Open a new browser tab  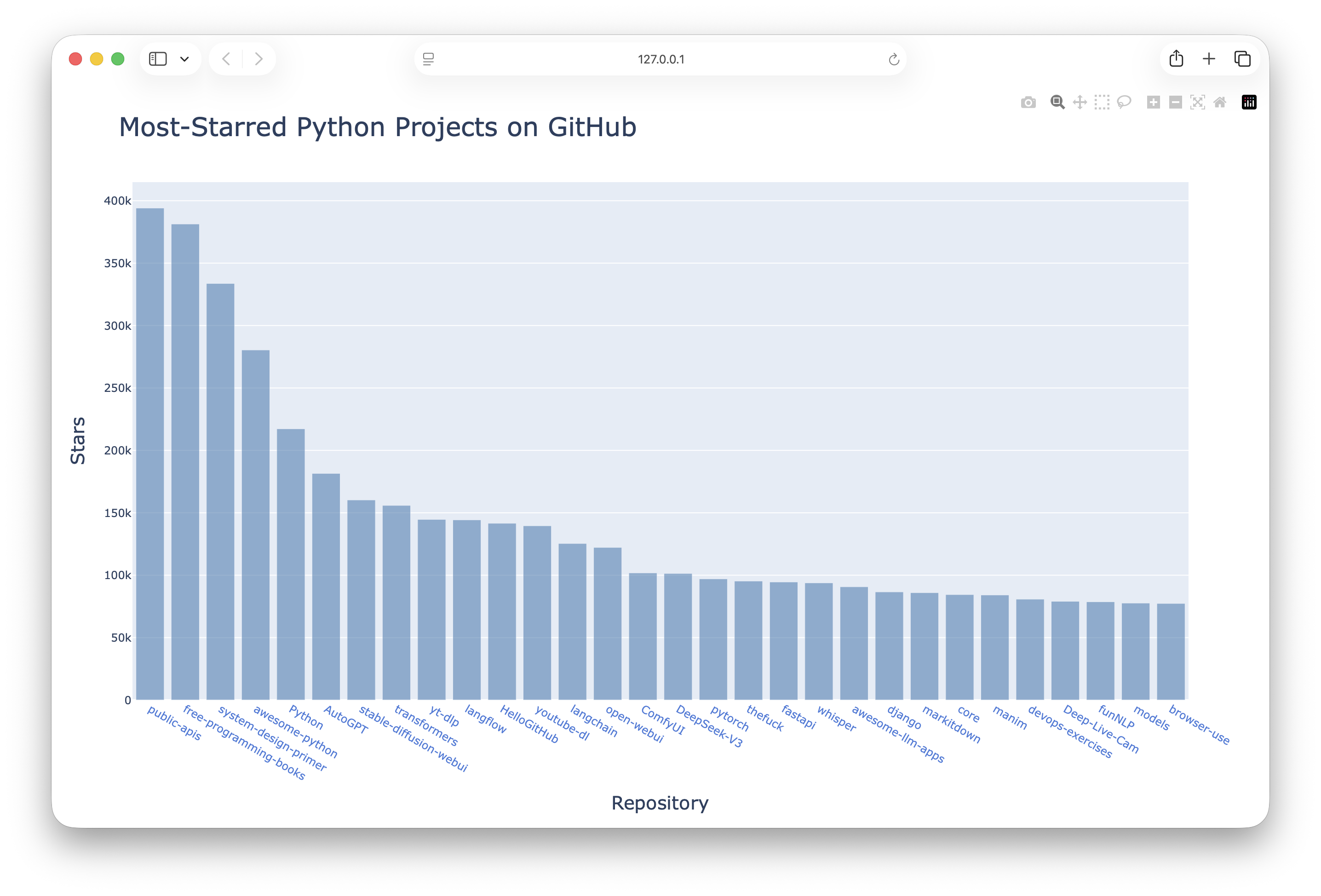click(1209, 58)
